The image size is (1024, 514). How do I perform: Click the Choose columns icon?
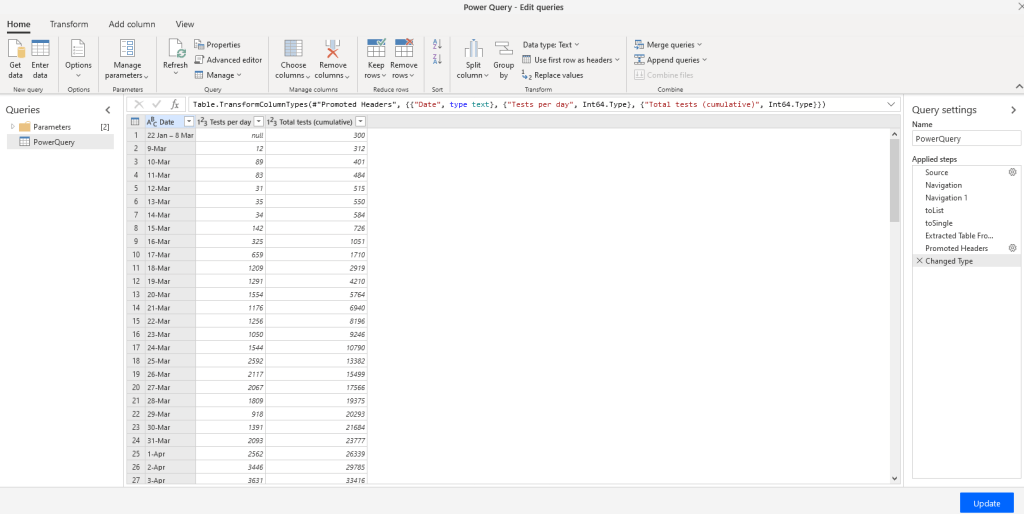(293, 50)
